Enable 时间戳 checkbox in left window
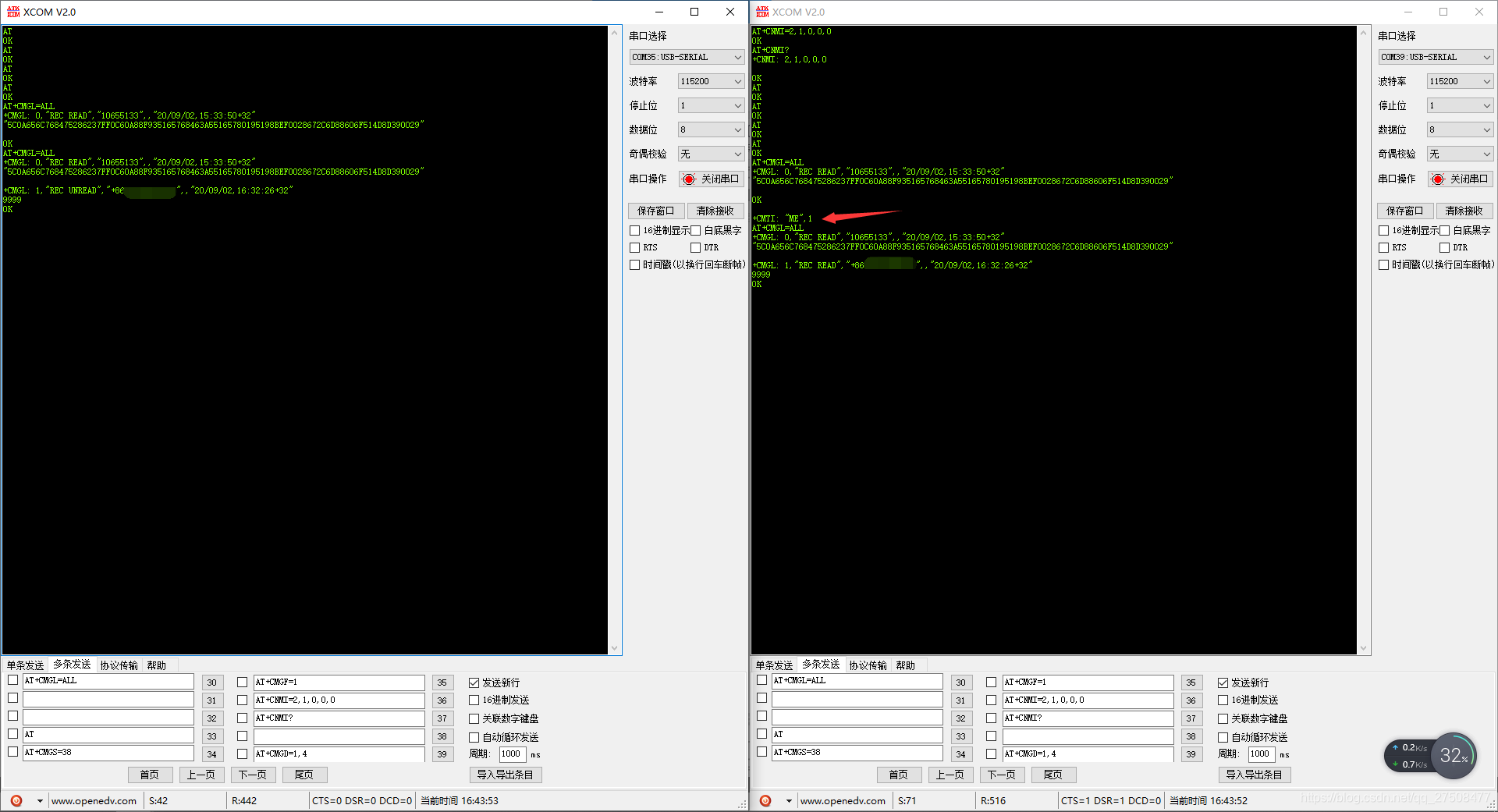 point(635,264)
